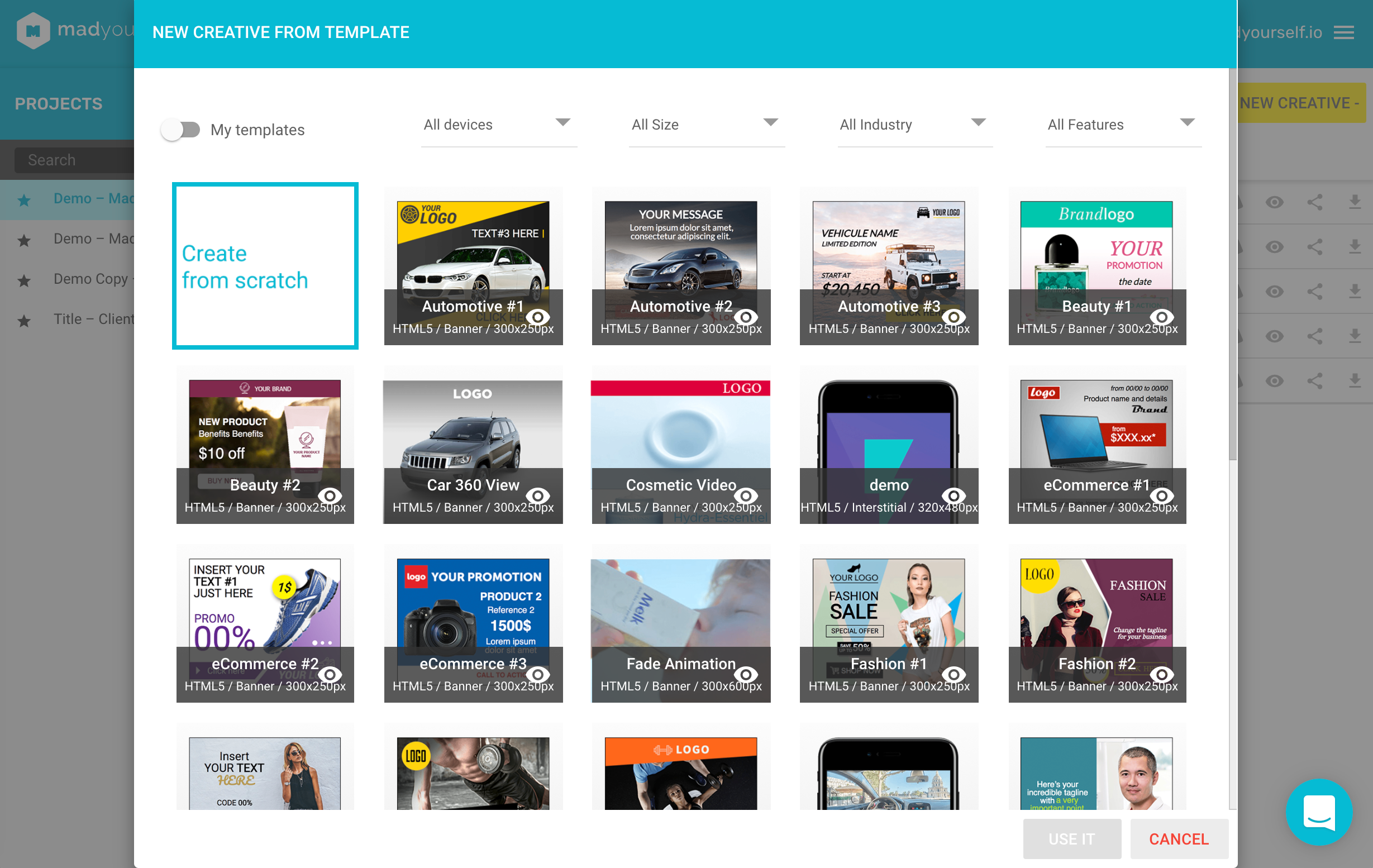Image resolution: width=1373 pixels, height=868 pixels.
Task: Choose the eCommerce #1 template thumbnail
Action: 1097,445
